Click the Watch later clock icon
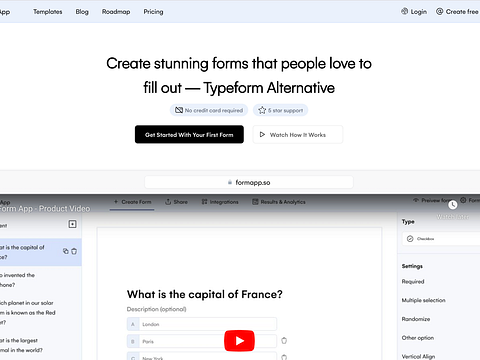Screen dimensions: 480x360 click(452, 205)
